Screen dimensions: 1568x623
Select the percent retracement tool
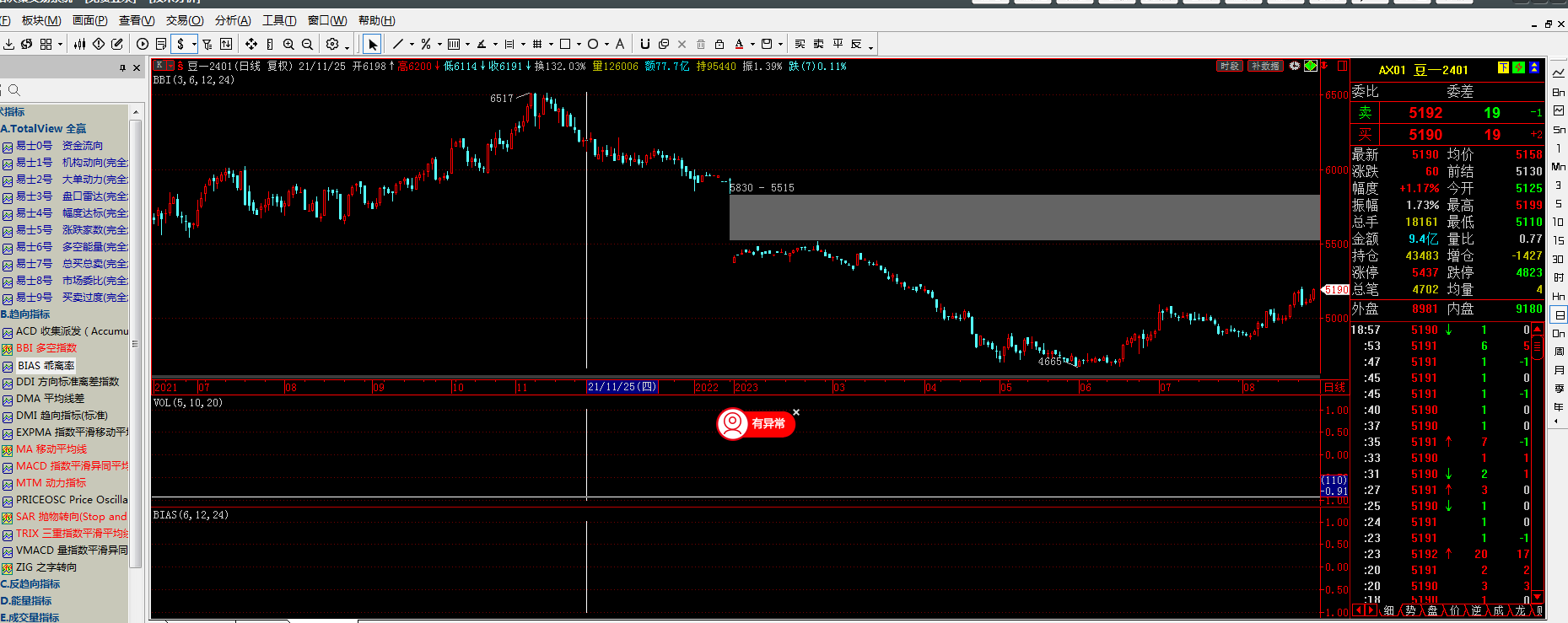pyautogui.click(x=426, y=44)
